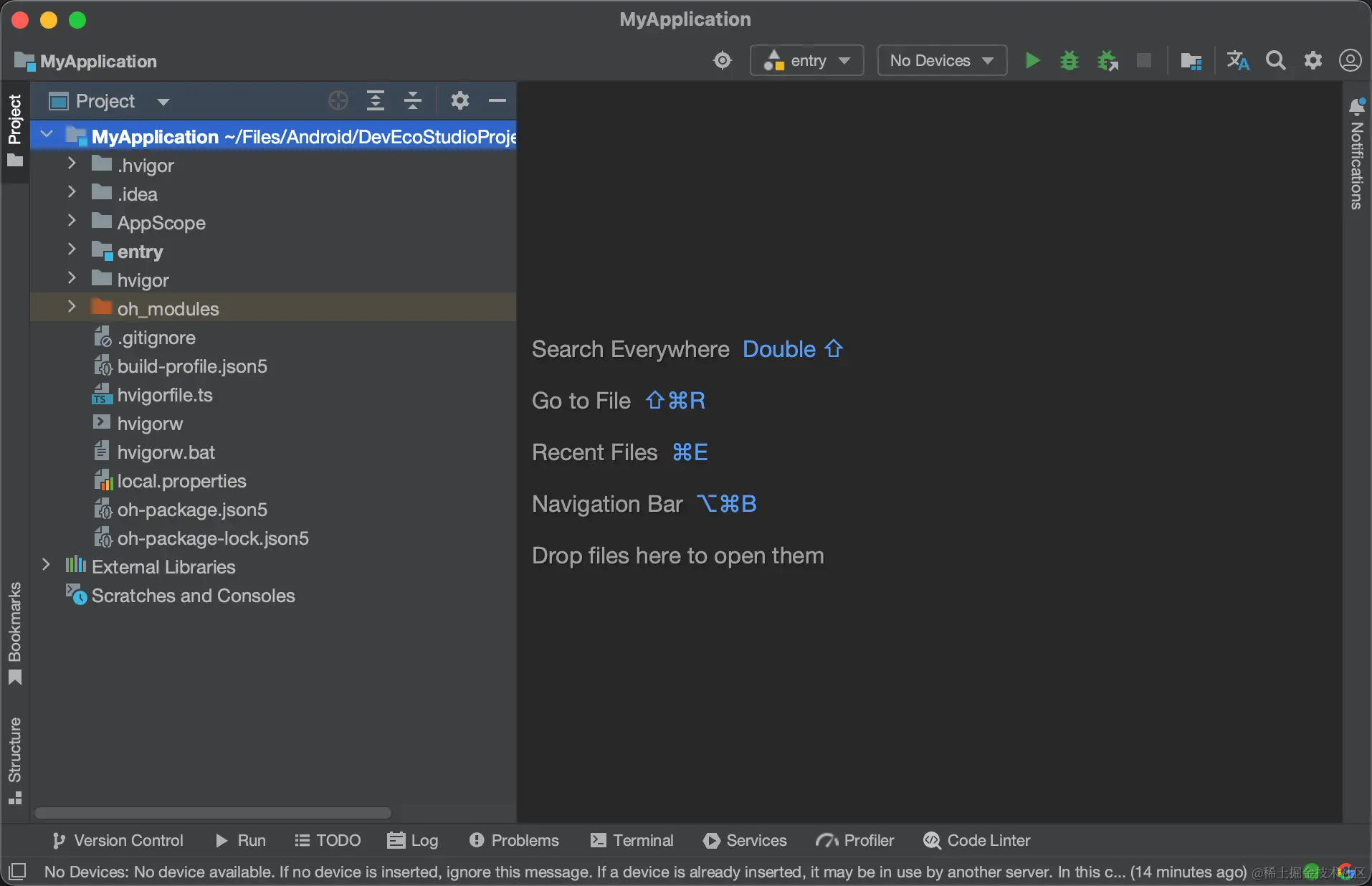Hide the Project panel with minus icon
This screenshot has height=886, width=1372.
pyautogui.click(x=497, y=101)
